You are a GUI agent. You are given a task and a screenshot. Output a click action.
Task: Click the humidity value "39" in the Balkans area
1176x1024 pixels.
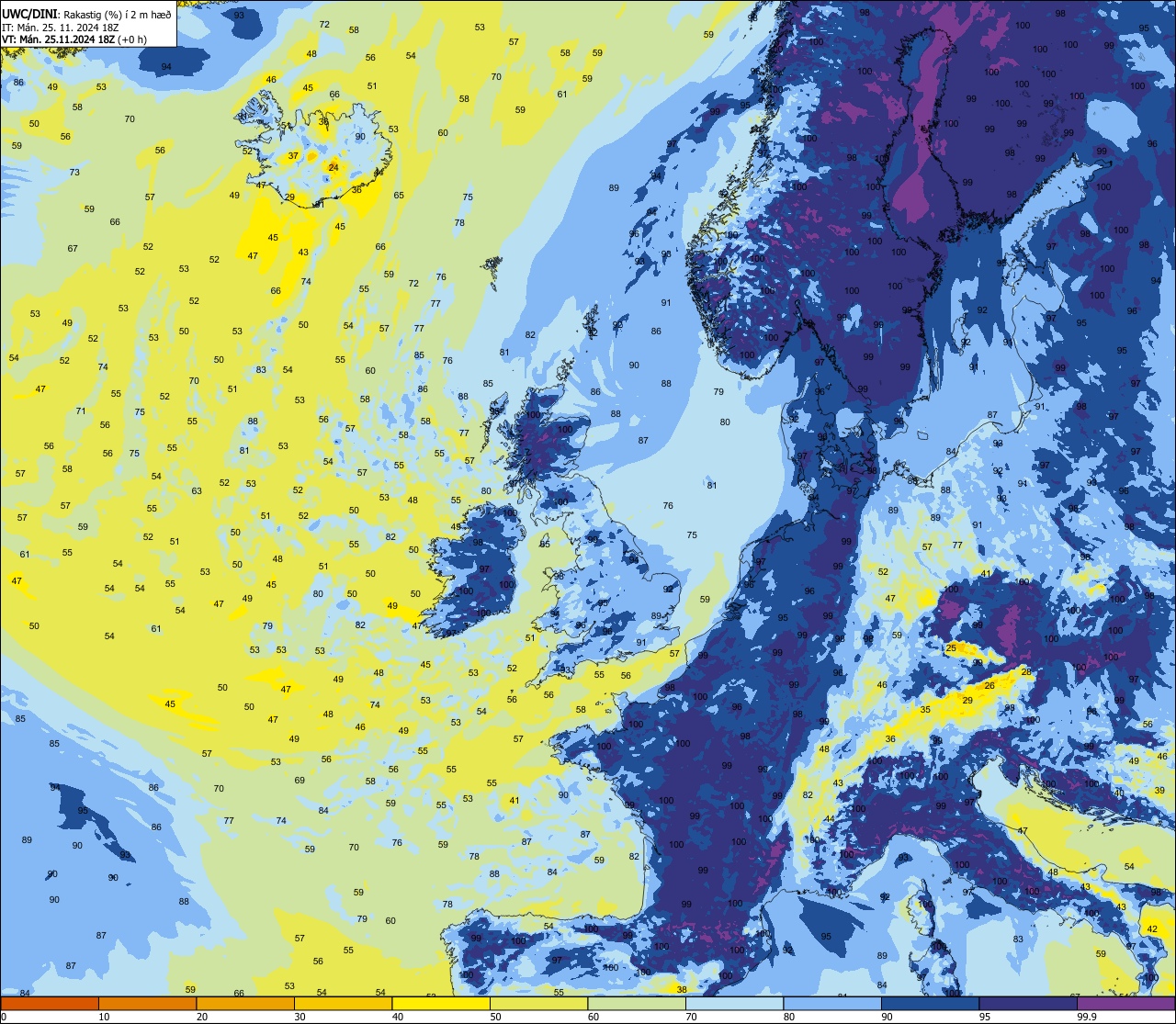(x=1159, y=790)
